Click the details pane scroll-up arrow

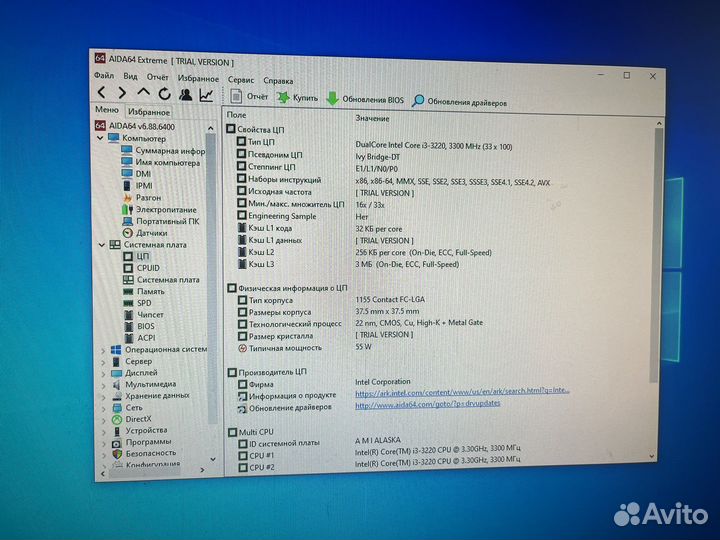click(x=659, y=124)
